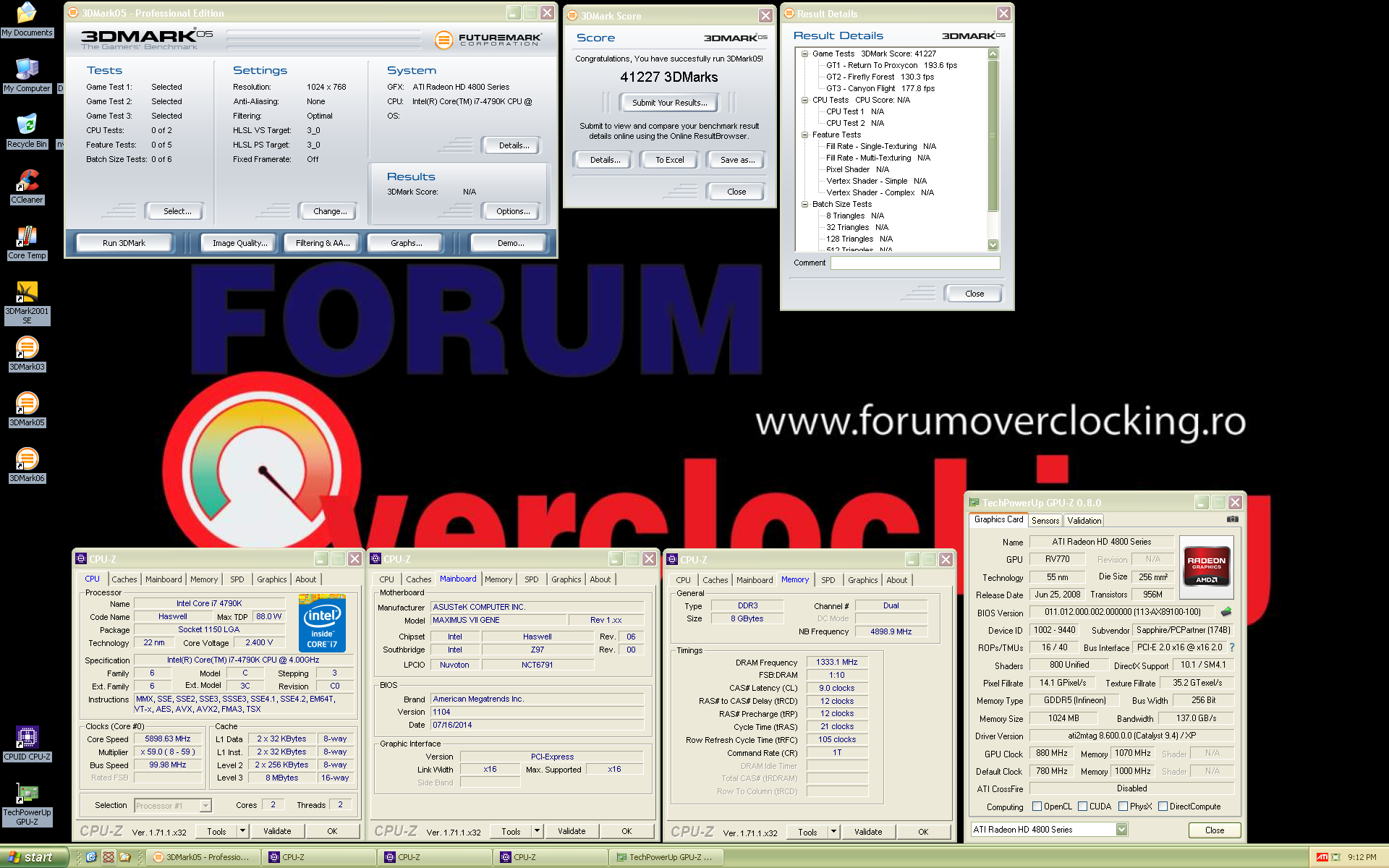The height and width of the screenshot is (868, 1389).
Task: Click the Comment input field in Result Details
Action: (x=915, y=263)
